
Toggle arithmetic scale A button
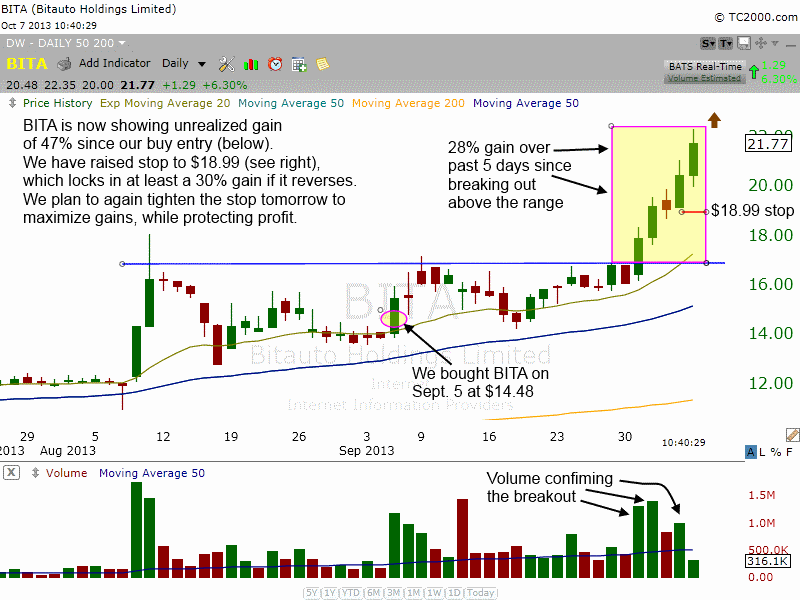coord(751,452)
